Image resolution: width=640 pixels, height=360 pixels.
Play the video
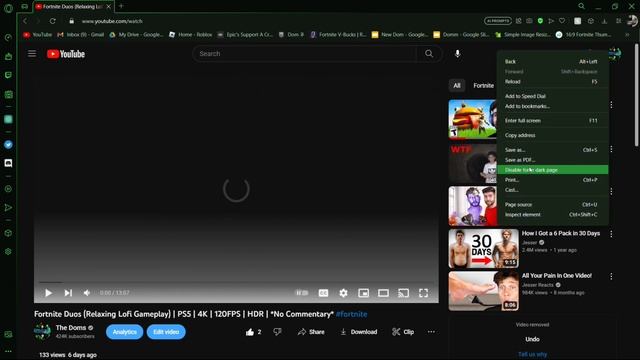[48, 293]
